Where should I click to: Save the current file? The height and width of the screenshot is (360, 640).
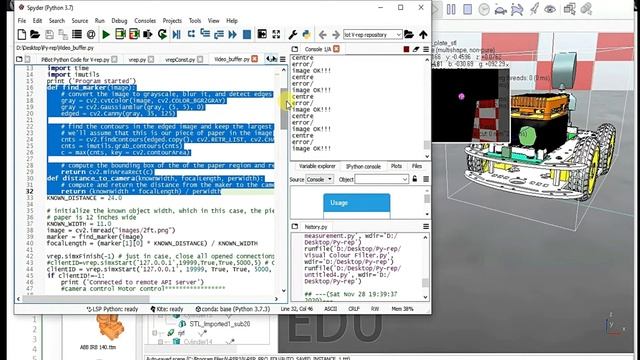tap(49, 34)
